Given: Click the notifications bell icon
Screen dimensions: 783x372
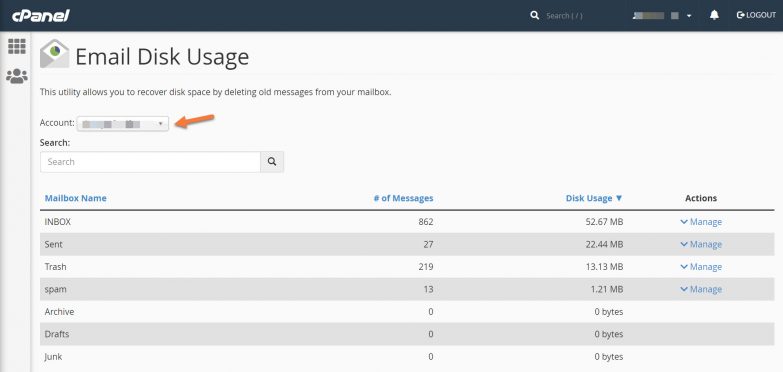Looking at the screenshot, I should coord(714,15).
